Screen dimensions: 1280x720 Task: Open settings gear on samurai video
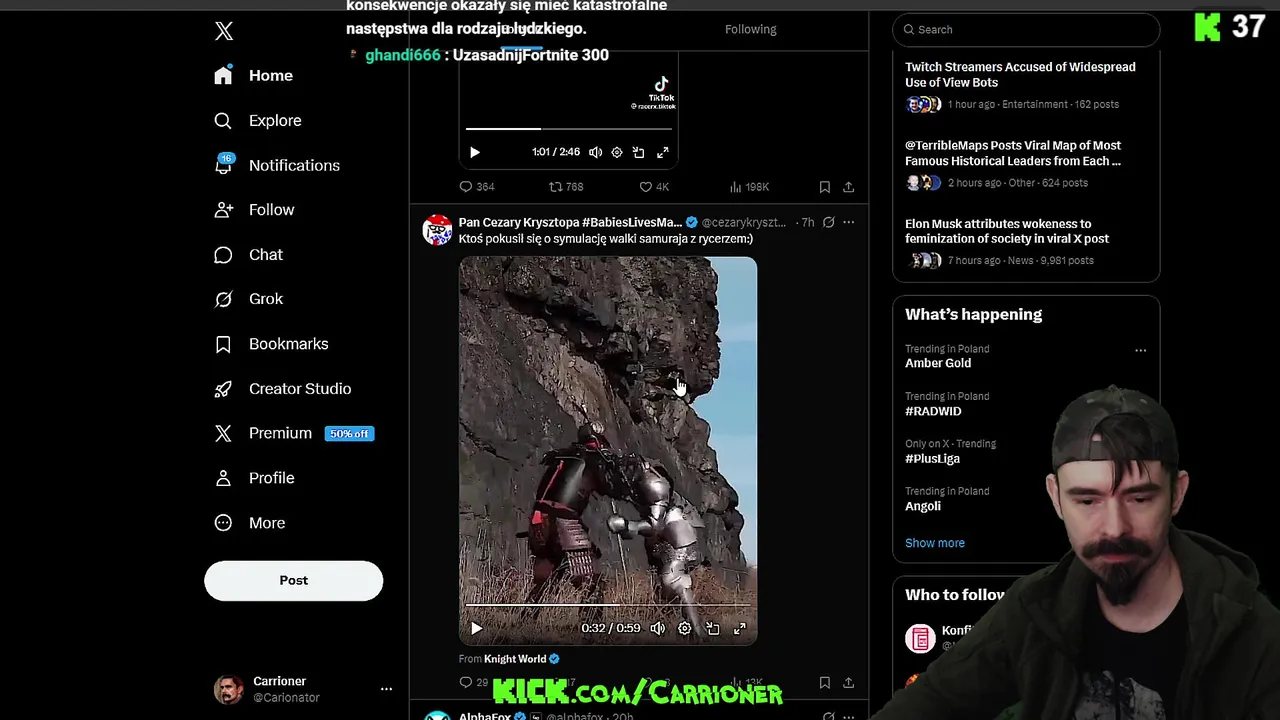point(684,628)
